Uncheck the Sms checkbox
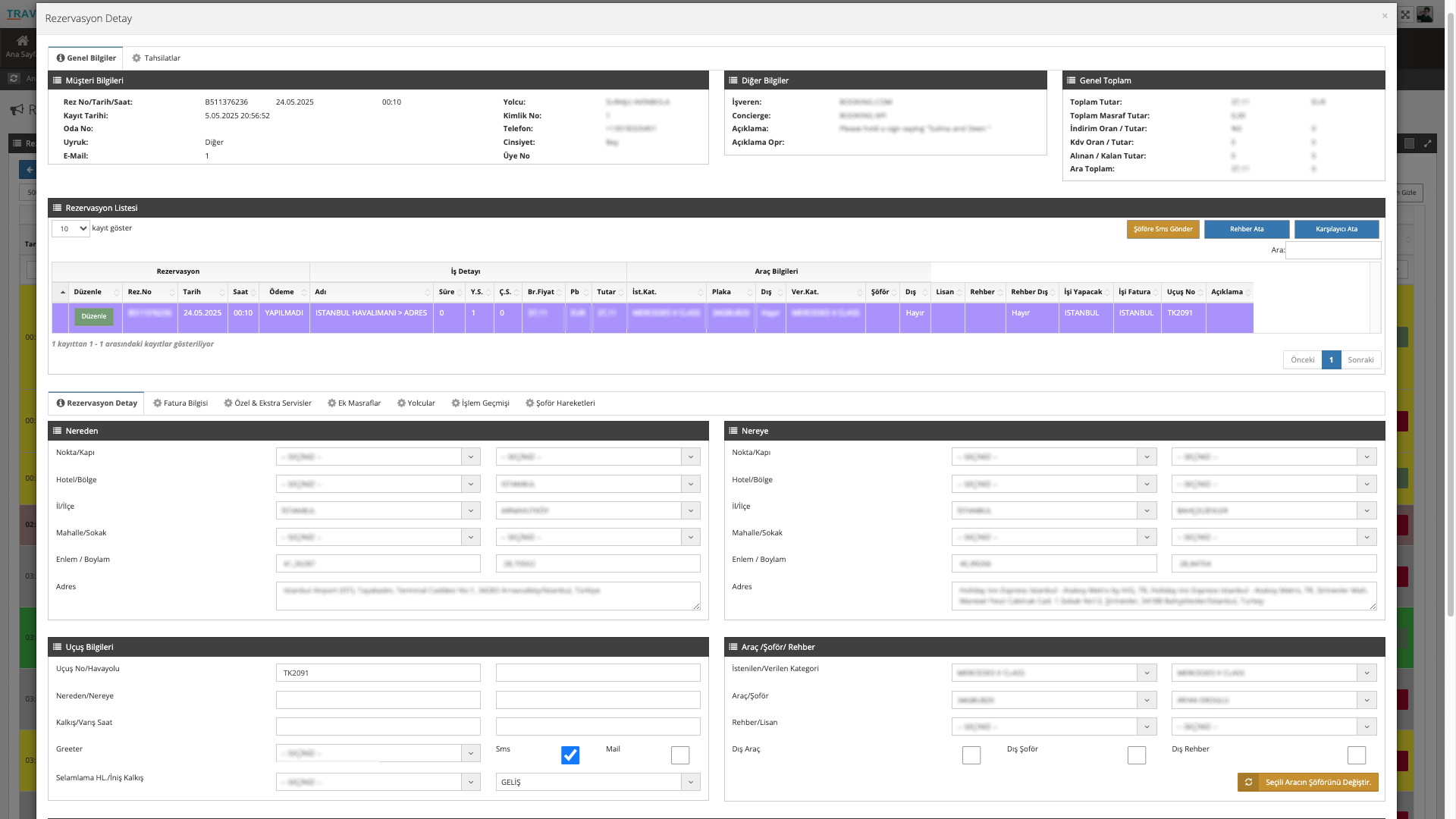Screen dimensions: 1456x819 pyautogui.click(x=570, y=755)
